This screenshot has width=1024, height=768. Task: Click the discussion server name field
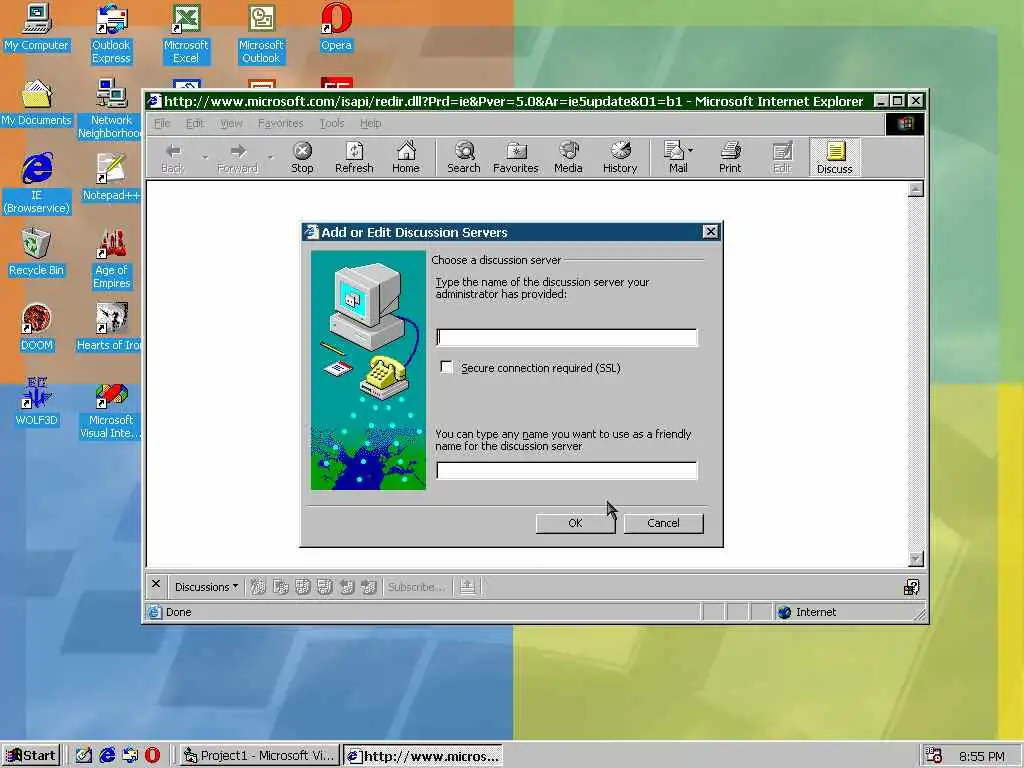567,337
